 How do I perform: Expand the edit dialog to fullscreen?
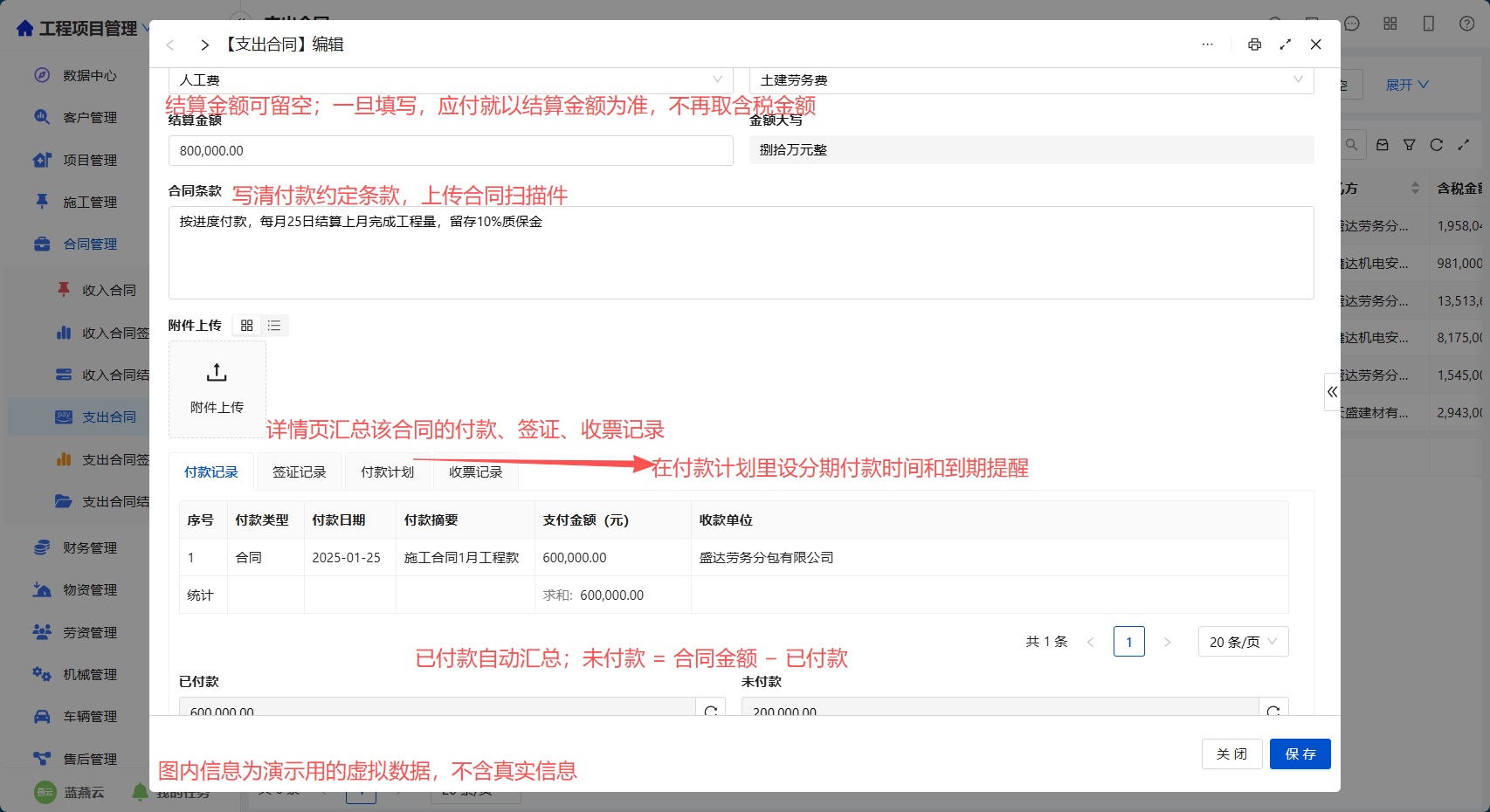(1285, 45)
